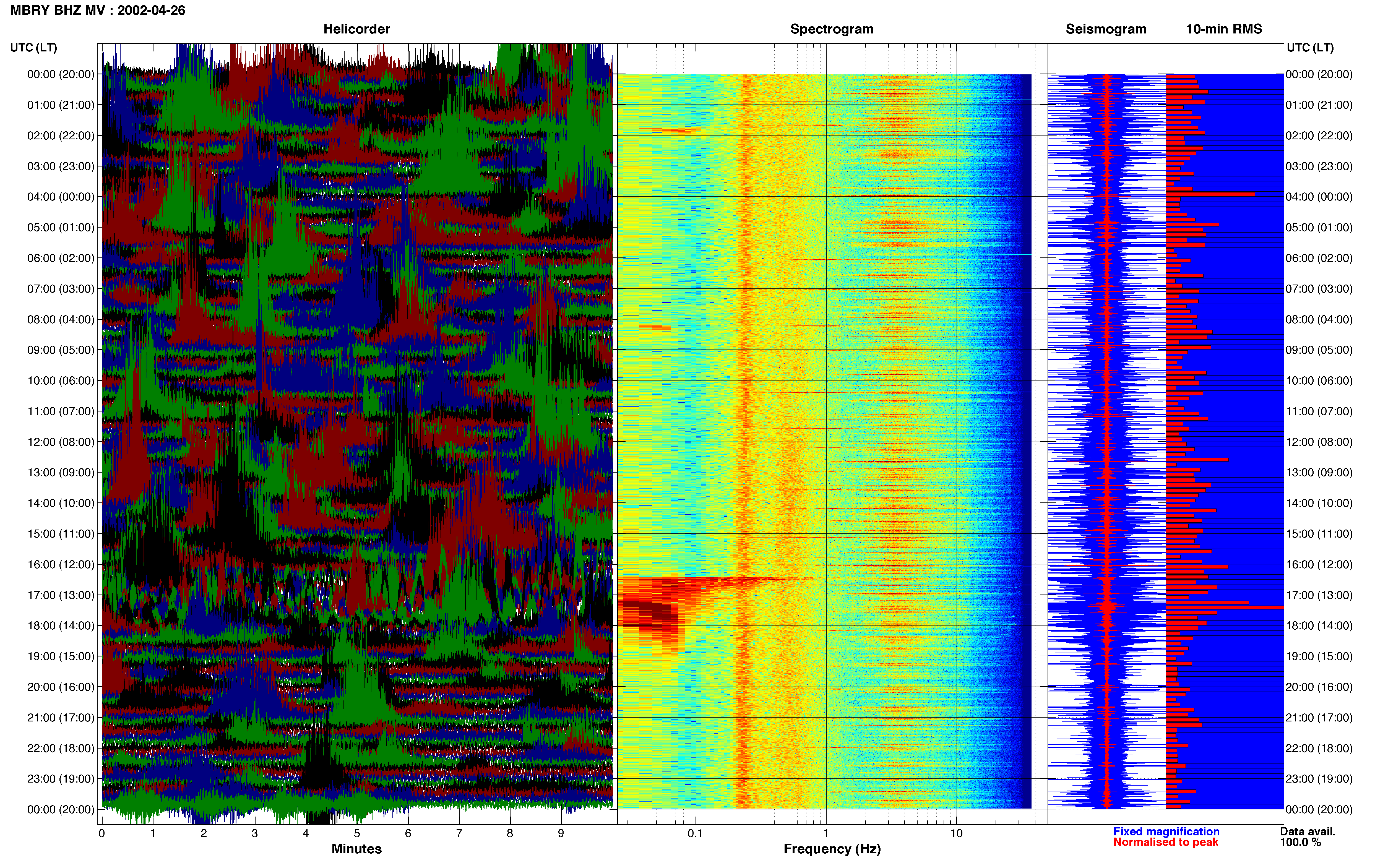This screenshot has width=1388, height=868.
Task: Click the '4' tick on the Minutes axis
Action: [306, 833]
